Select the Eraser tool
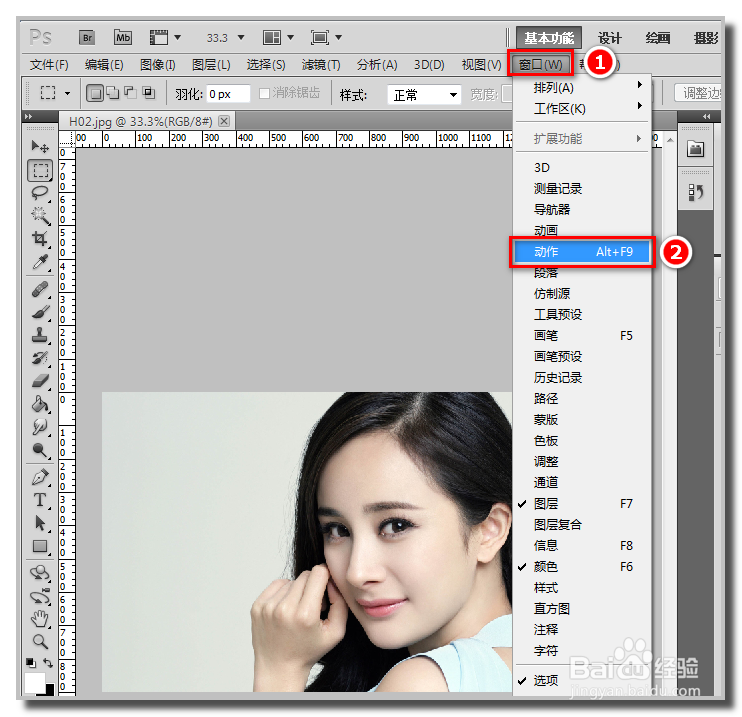 (x=40, y=381)
